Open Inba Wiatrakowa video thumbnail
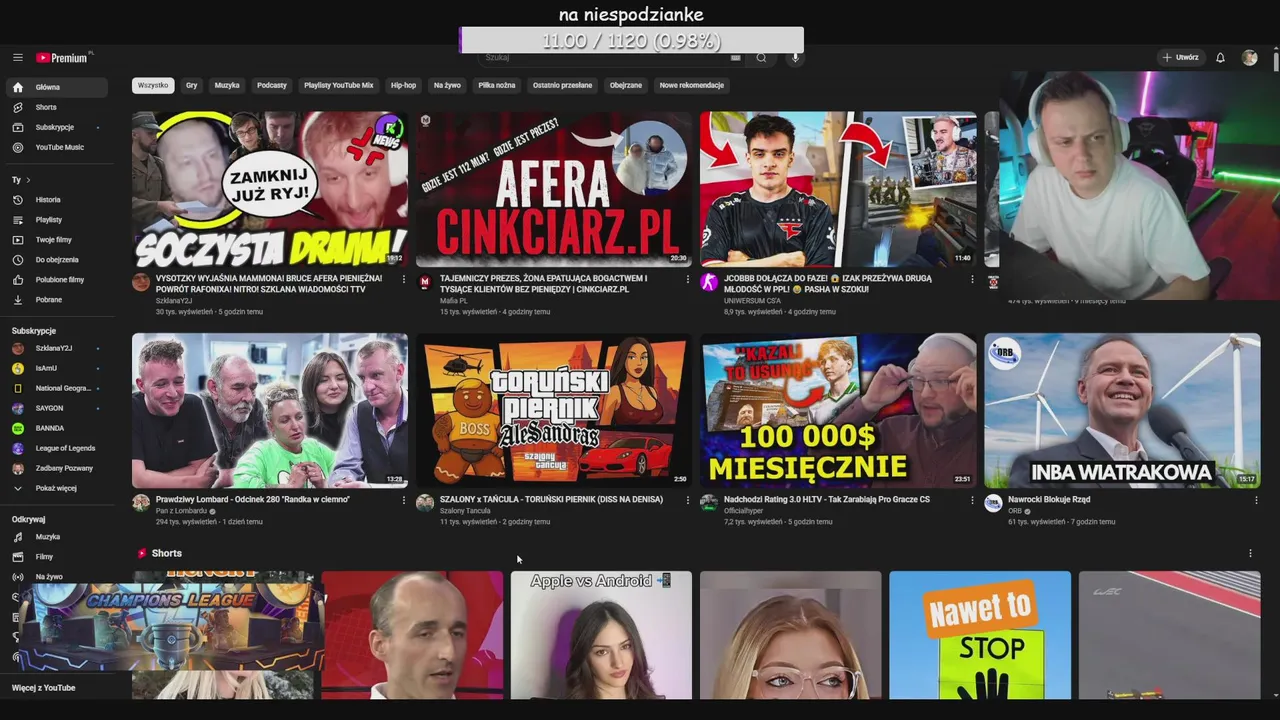 coord(1122,411)
